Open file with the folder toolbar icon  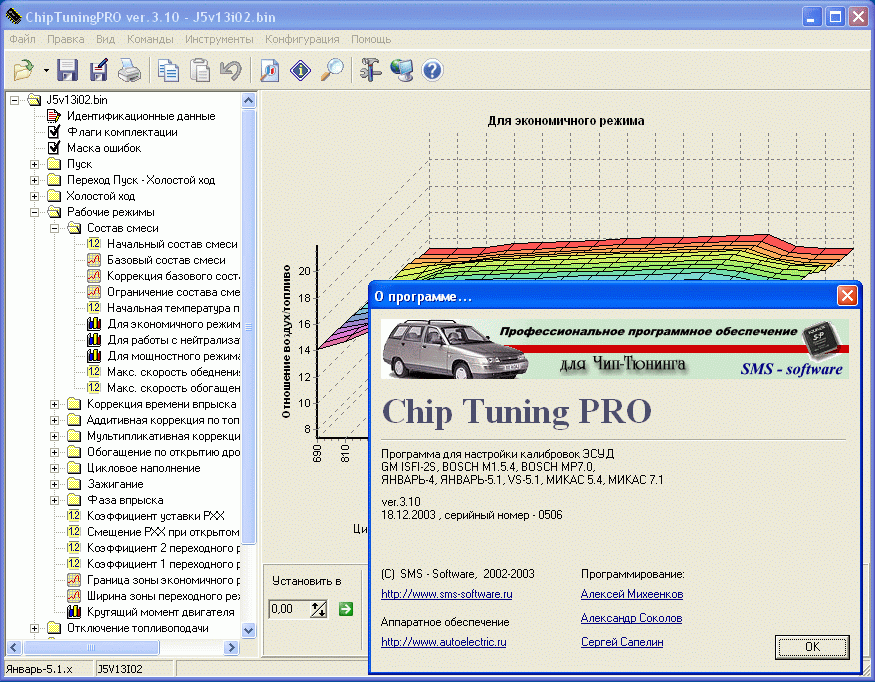click(x=23, y=70)
